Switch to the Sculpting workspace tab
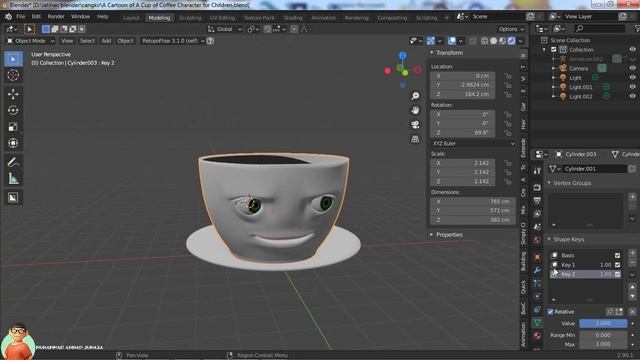 tap(190, 18)
